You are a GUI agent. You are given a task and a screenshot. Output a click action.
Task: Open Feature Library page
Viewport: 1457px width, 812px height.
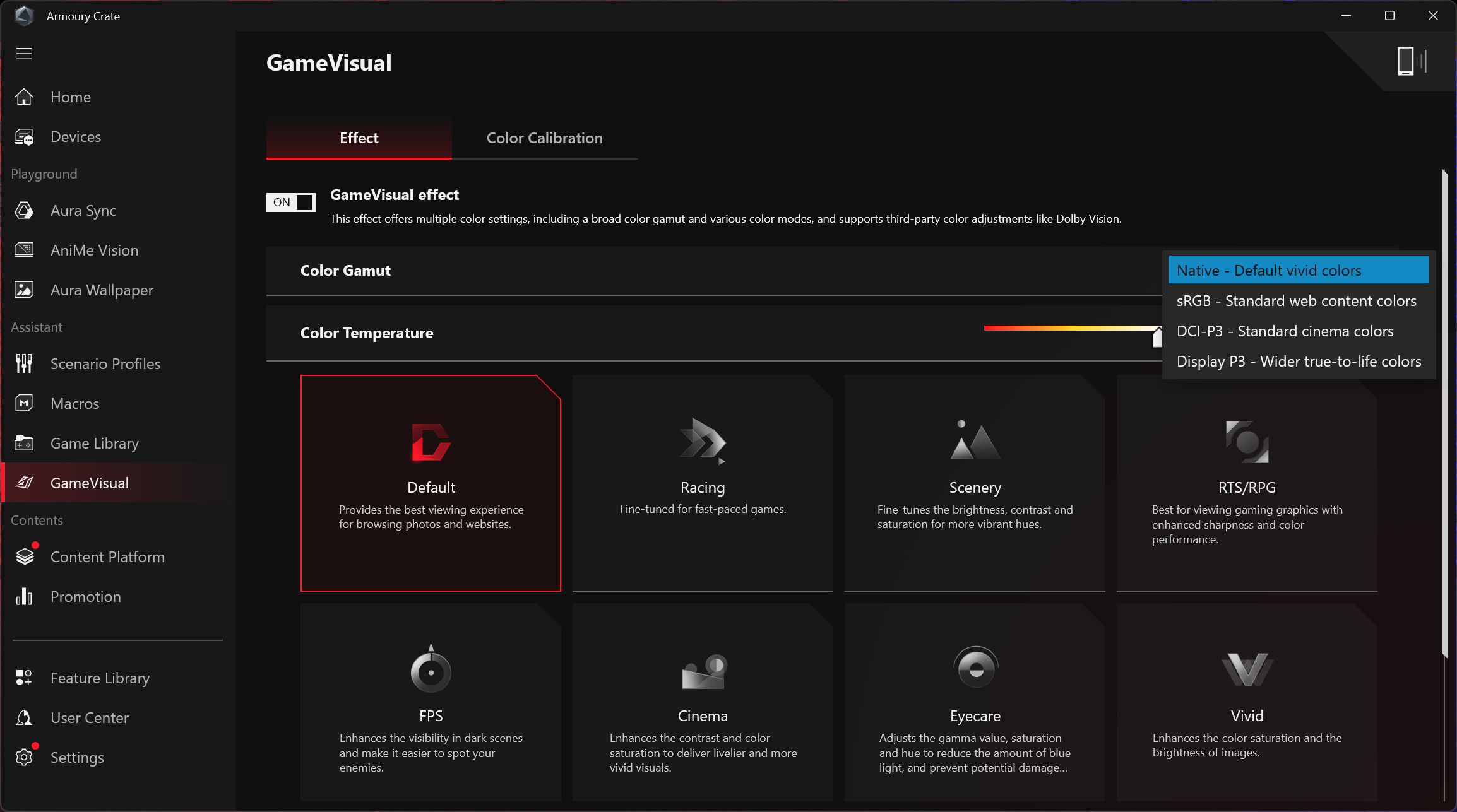coord(100,678)
